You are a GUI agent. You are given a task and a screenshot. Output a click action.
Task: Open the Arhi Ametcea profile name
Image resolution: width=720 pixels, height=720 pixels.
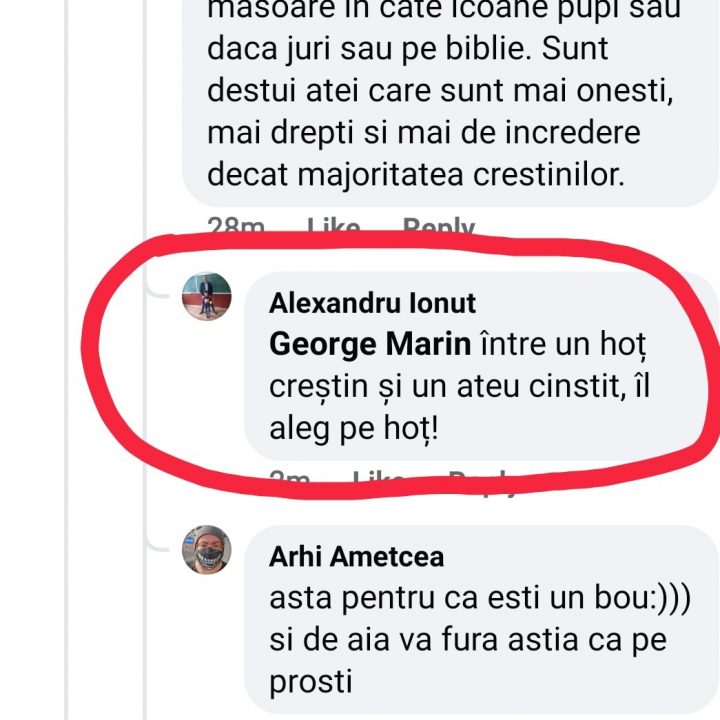tap(356, 557)
